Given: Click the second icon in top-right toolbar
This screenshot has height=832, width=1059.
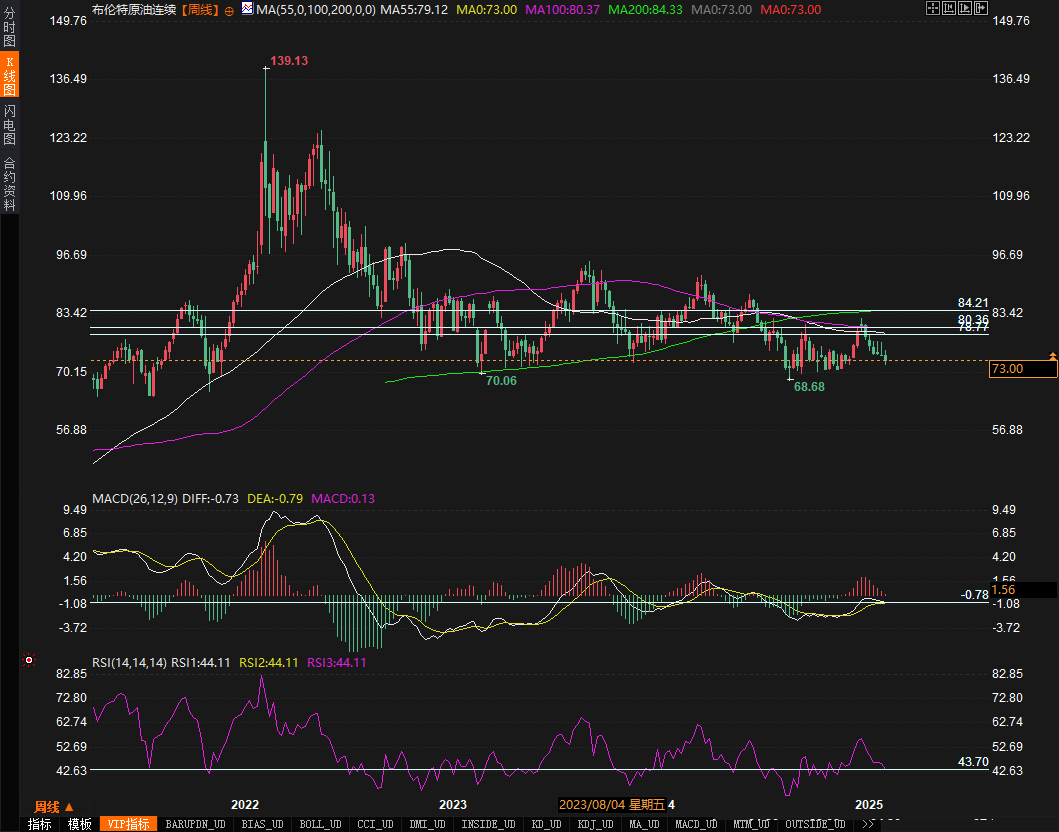Looking at the screenshot, I should pyautogui.click(x=949, y=9).
